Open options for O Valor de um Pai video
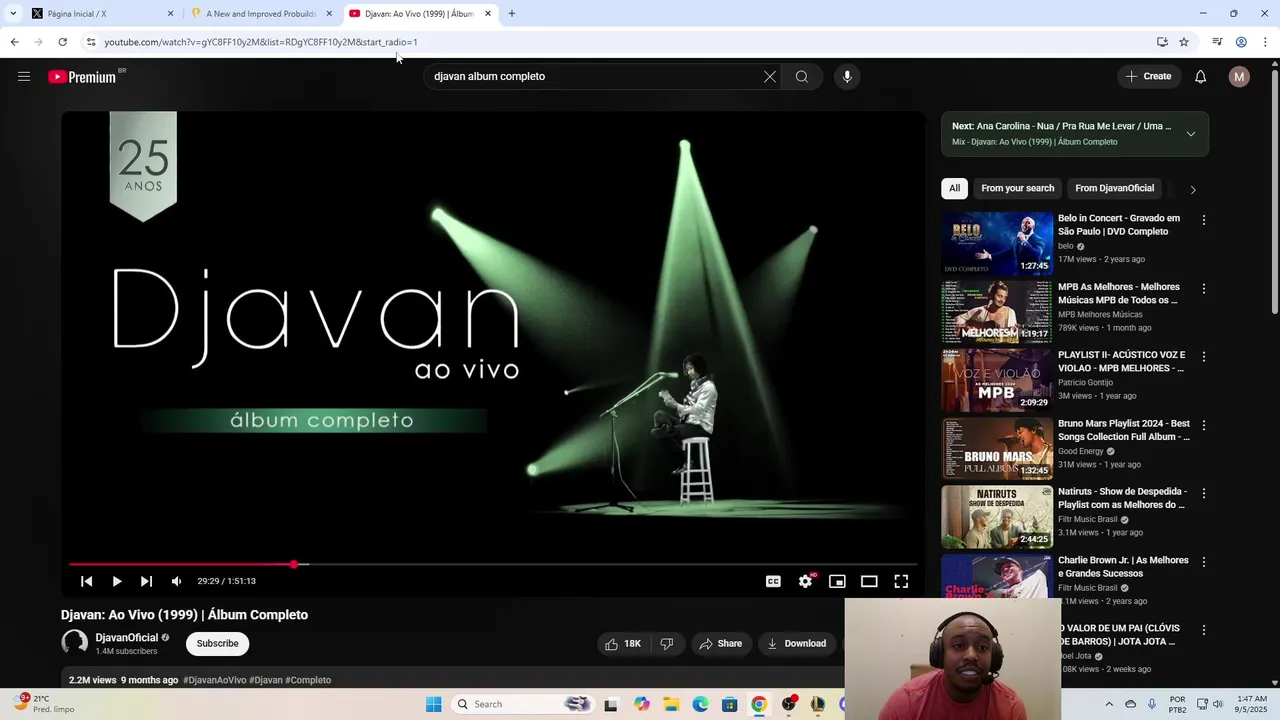 [1203, 630]
